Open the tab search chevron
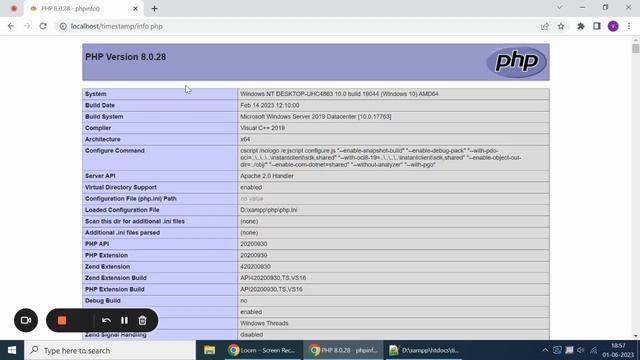This screenshot has height=360, width=640. pos(560,7)
